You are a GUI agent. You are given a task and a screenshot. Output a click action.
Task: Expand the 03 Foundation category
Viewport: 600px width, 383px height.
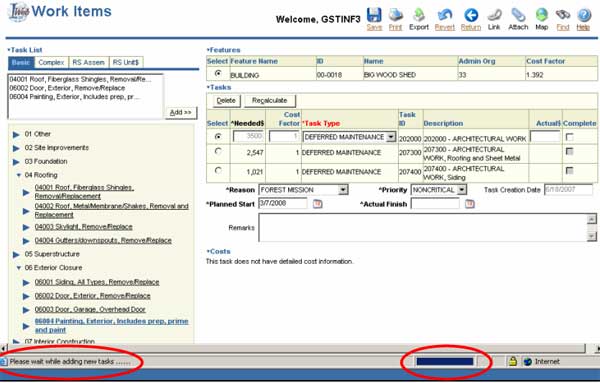click(x=16, y=162)
